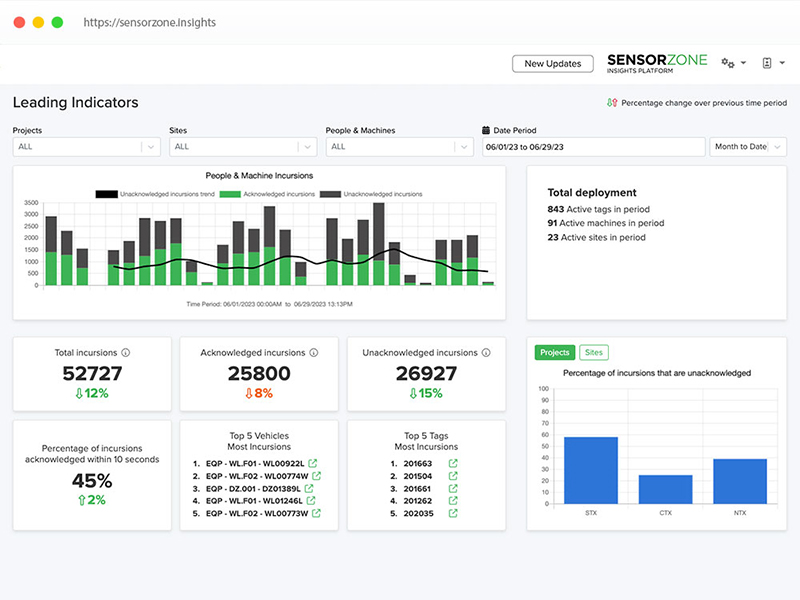Open the settings gear menu
Viewport: 800px width, 600px height.
point(733,63)
